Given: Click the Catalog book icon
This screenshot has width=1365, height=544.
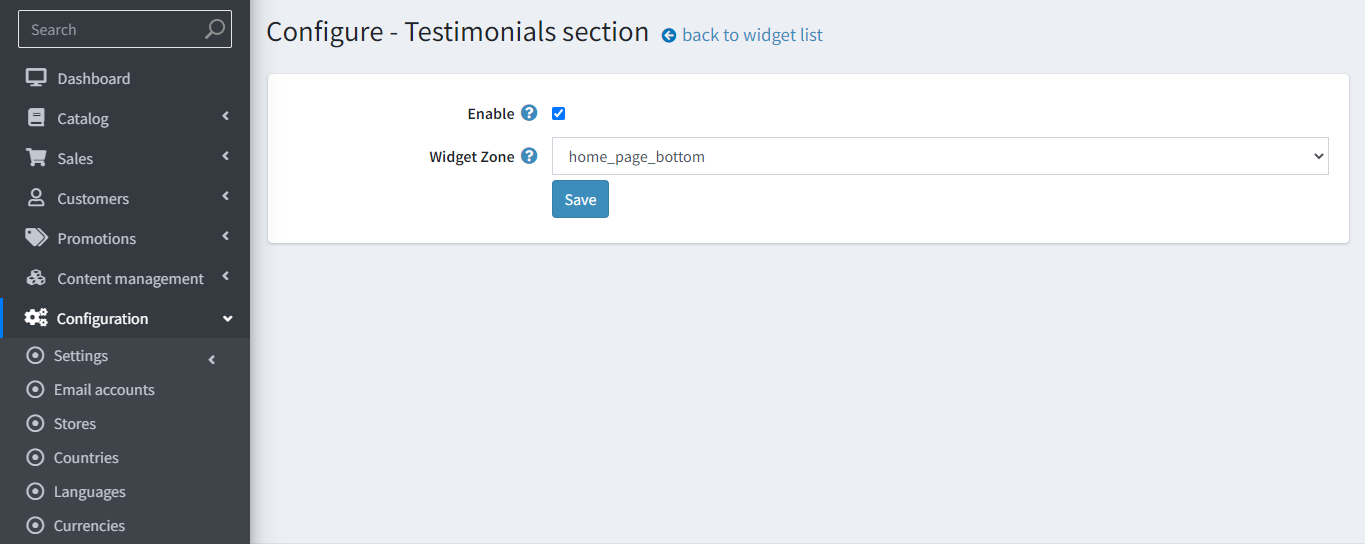Looking at the screenshot, I should [x=36, y=118].
